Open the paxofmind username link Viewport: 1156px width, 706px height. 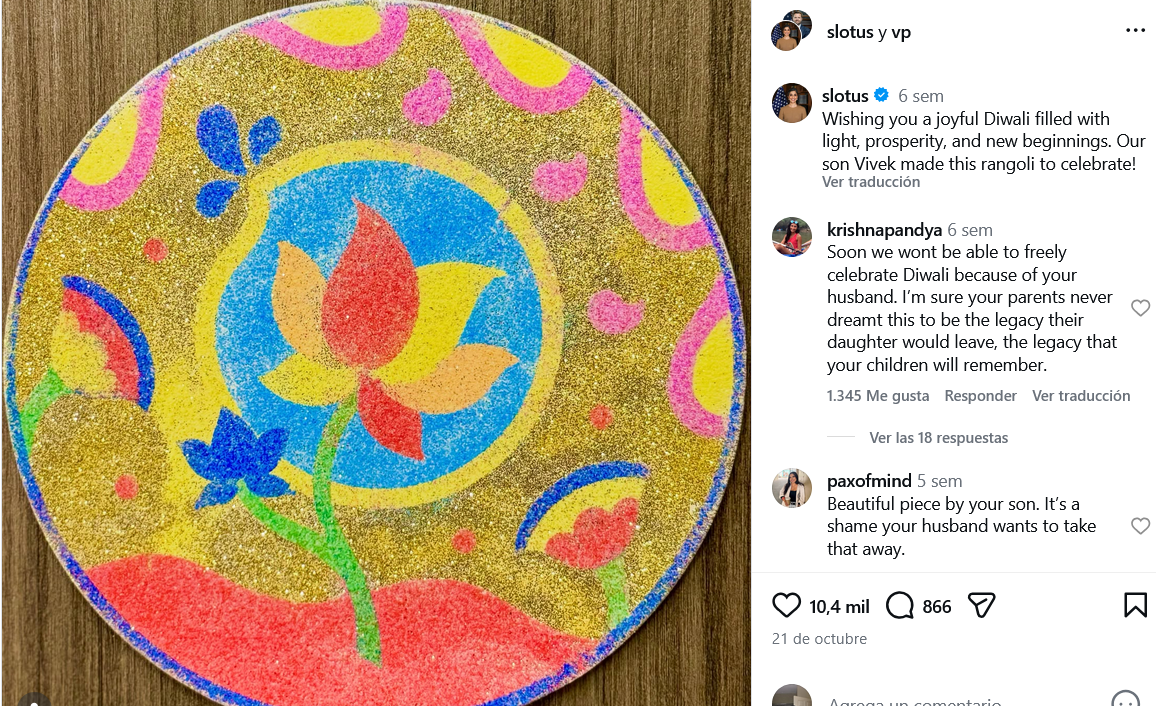click(869, 480)
